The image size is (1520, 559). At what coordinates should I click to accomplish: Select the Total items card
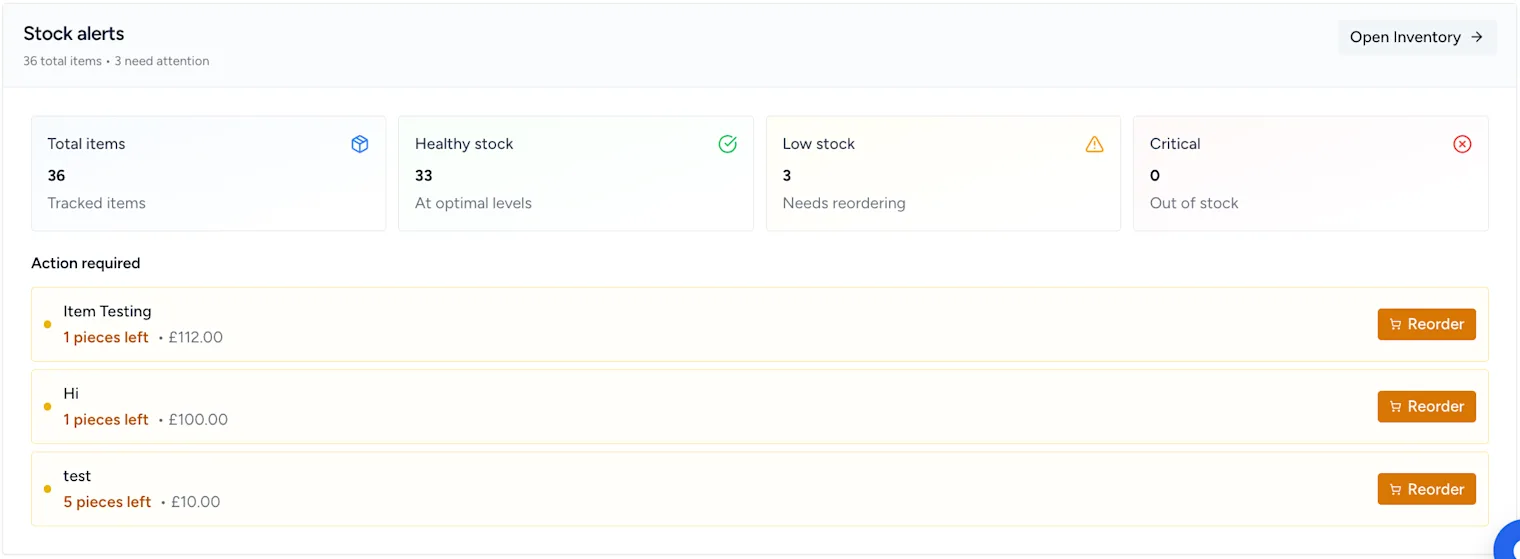(x=208, y=174)
